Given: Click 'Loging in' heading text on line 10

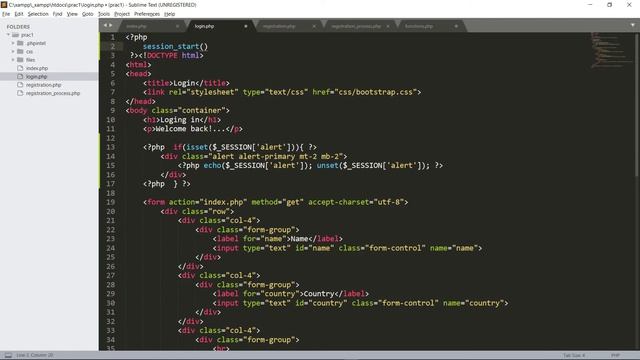Looking at the screenshot, I should click(180, 120).
